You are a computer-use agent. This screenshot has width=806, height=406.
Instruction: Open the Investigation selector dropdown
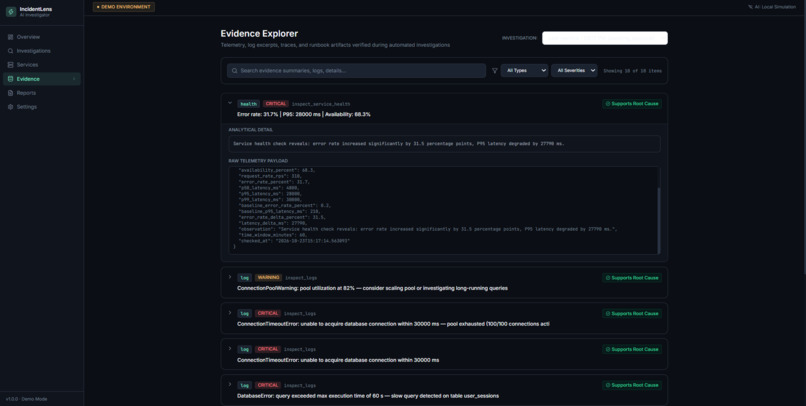click(x=604, y=38)
